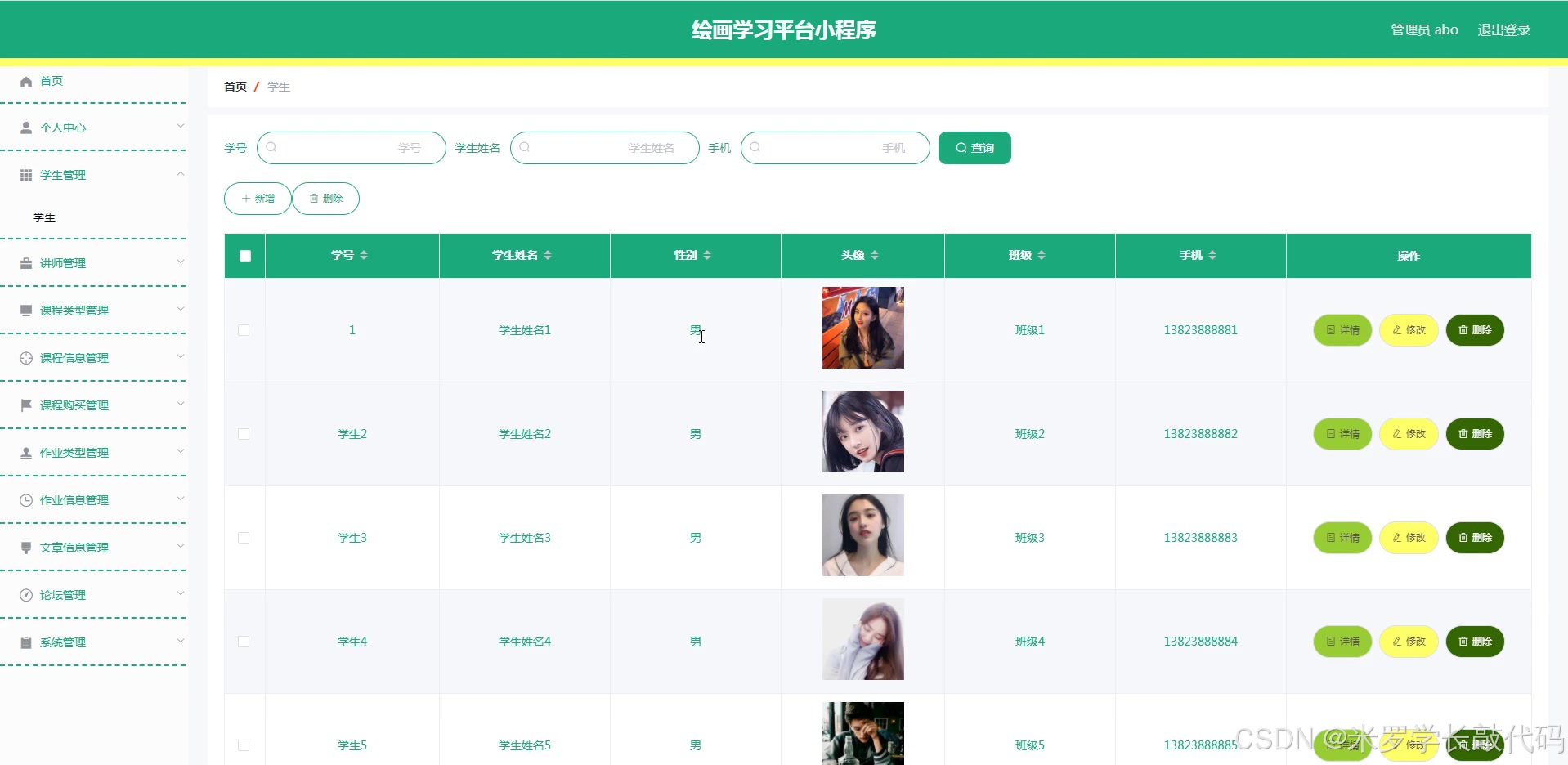The image size is (1568, 765).
Task: Click the trophy icon beside 文章信息管理
Action: (x=26, y=548)
